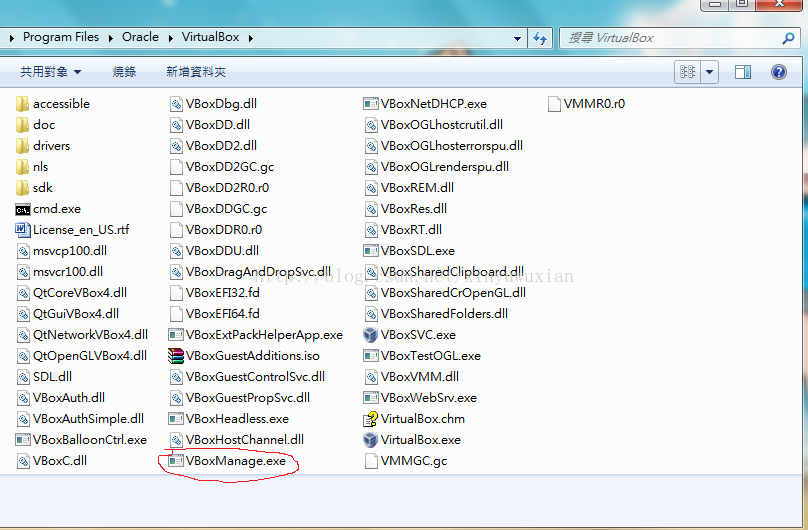Select the file VBoxSharedCrOpenGL.dll

(446, 293)
